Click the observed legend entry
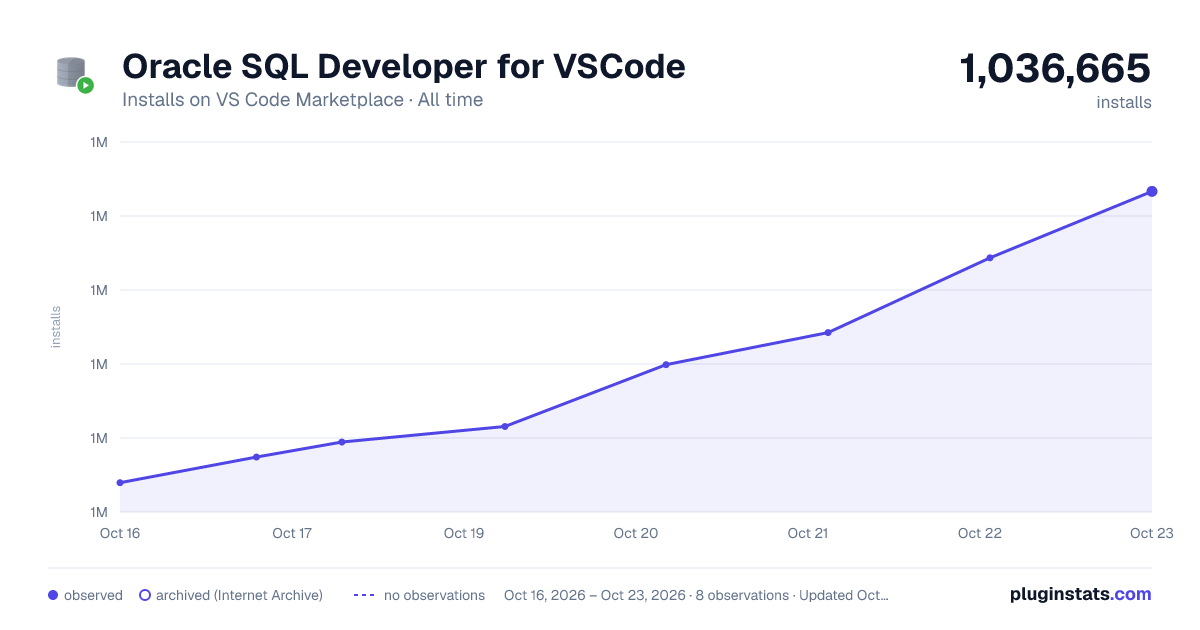The image size is (1200, 630). click(85, 595)
